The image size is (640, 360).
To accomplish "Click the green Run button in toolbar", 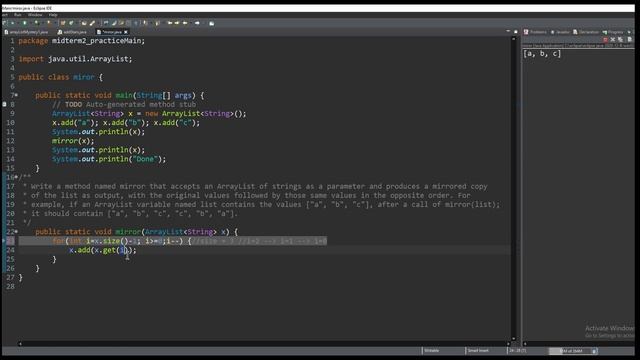I will pos(24,23).
